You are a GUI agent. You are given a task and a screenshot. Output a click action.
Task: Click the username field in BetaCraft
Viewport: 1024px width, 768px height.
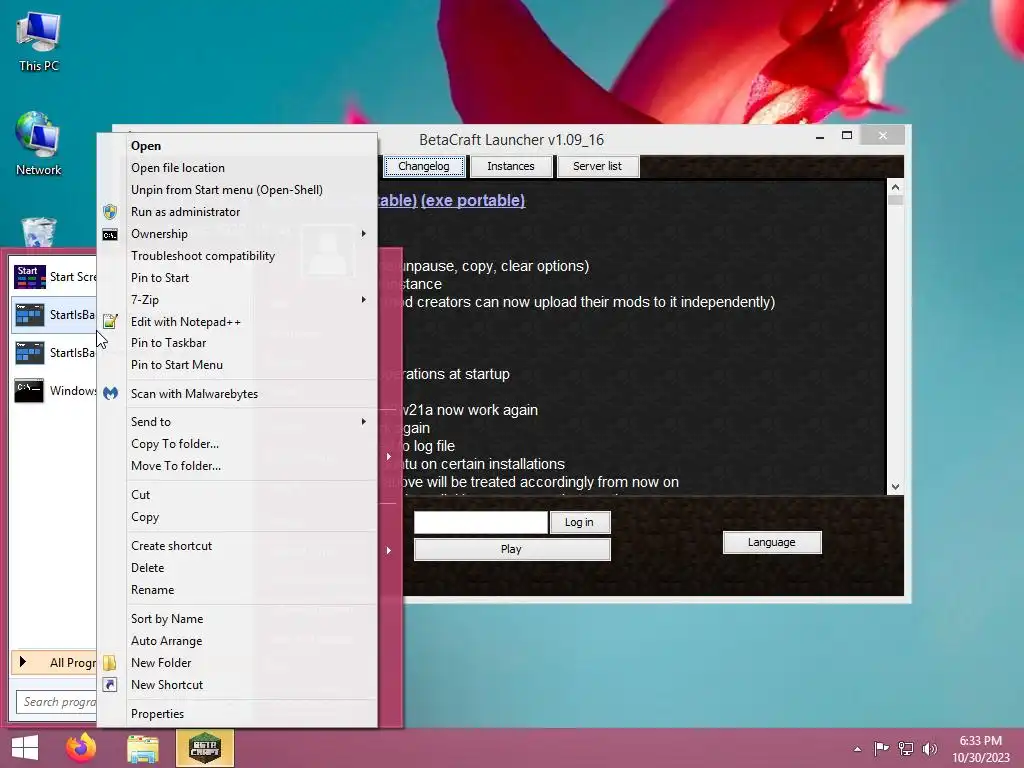481,522
